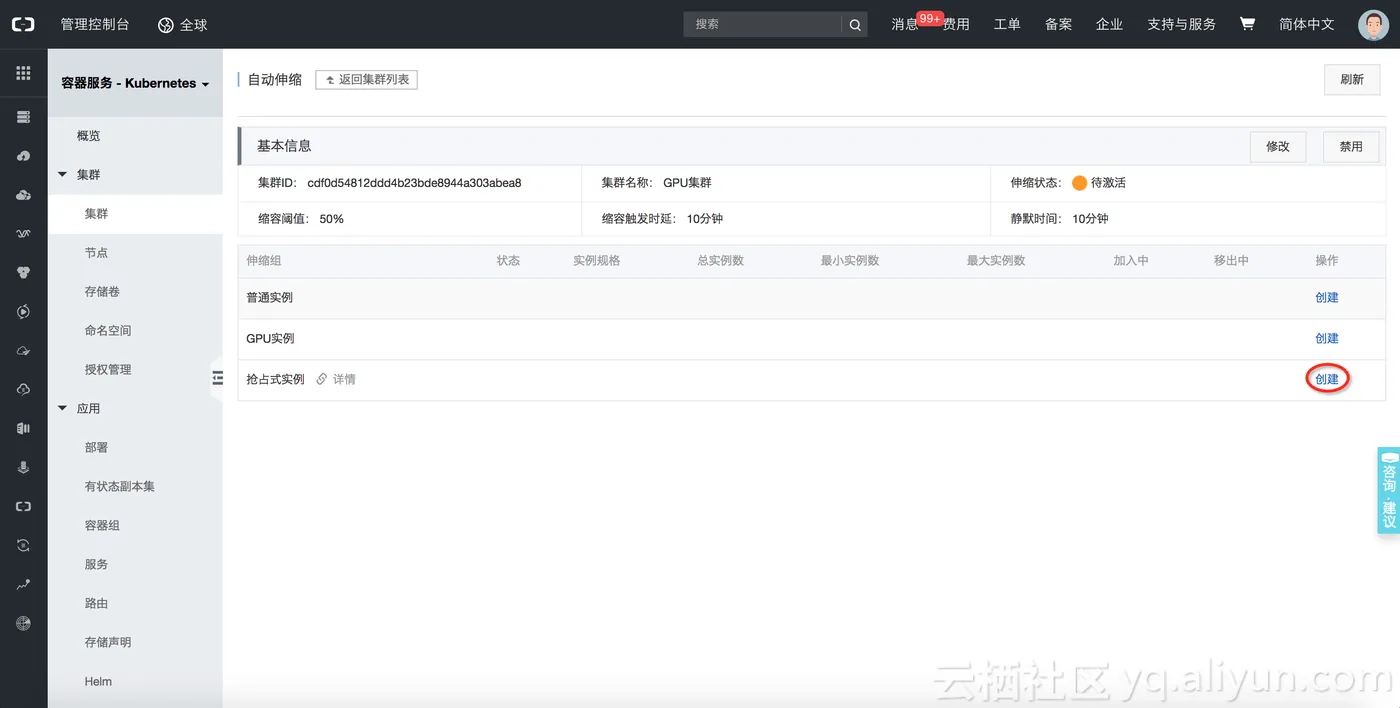Click the 刷新 button
Screen dimensions: 1400x708
1352,79
